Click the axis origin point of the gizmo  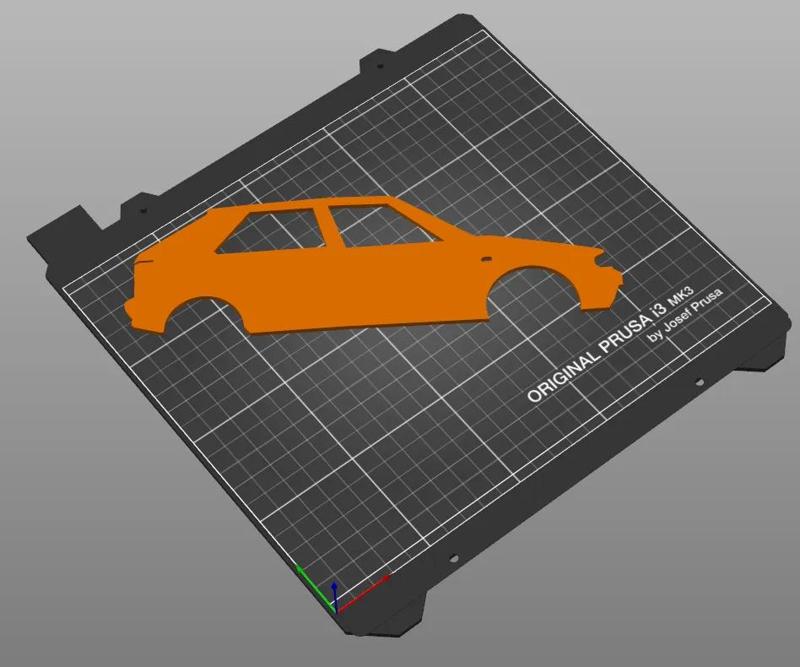point(334,610)
